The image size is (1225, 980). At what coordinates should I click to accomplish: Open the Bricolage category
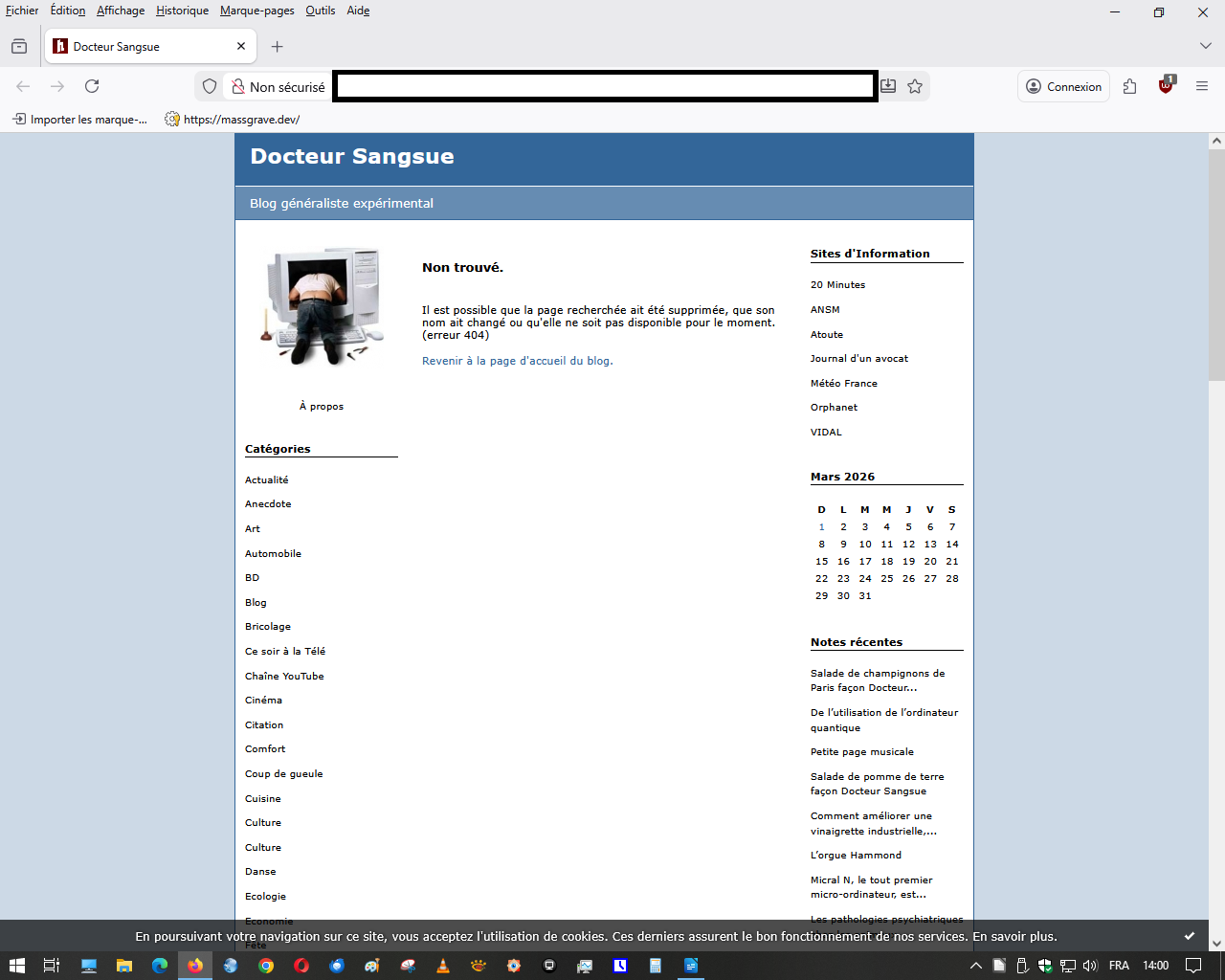(x=268, y=626)
